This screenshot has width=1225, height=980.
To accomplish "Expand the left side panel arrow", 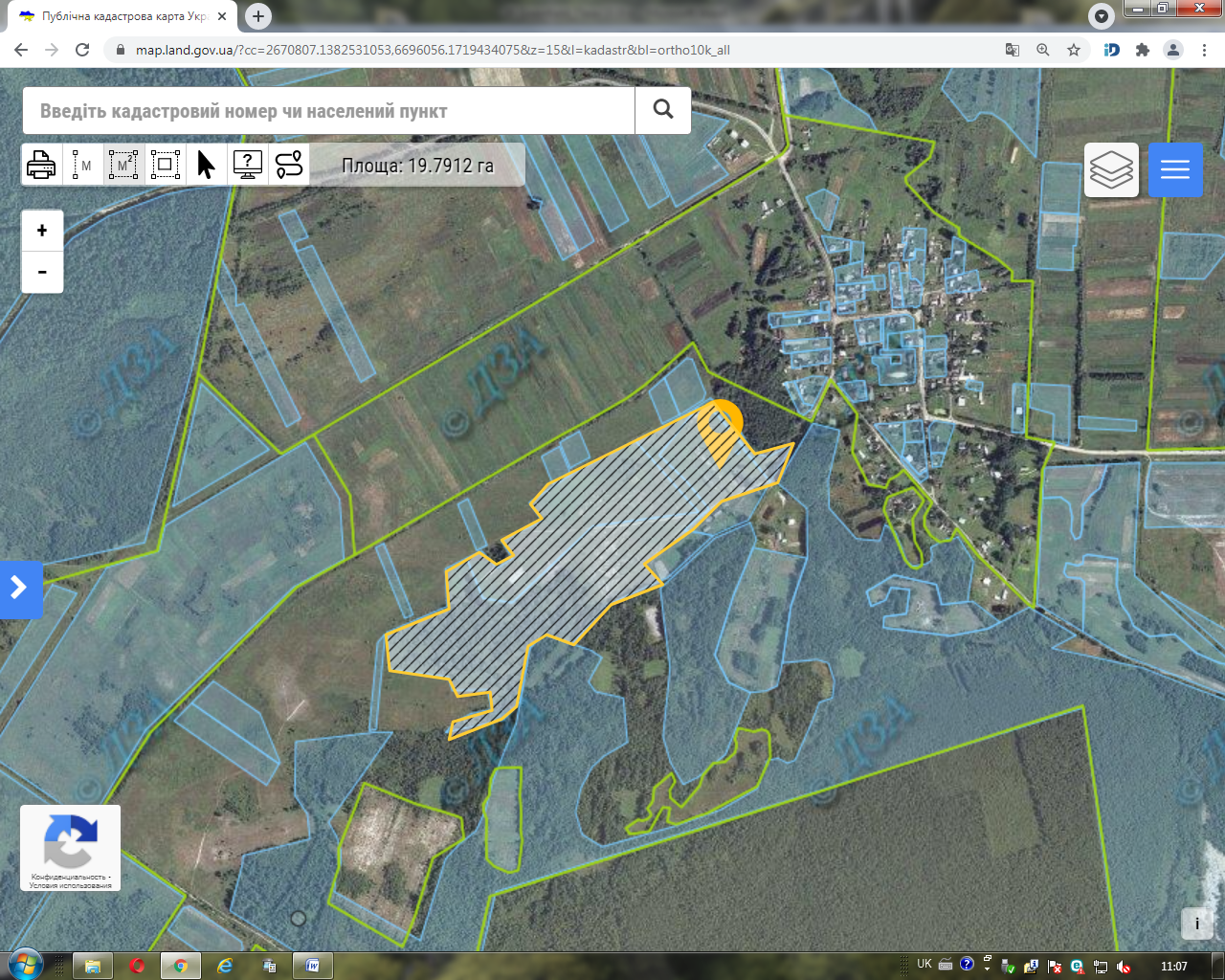I will click(19, 589).
